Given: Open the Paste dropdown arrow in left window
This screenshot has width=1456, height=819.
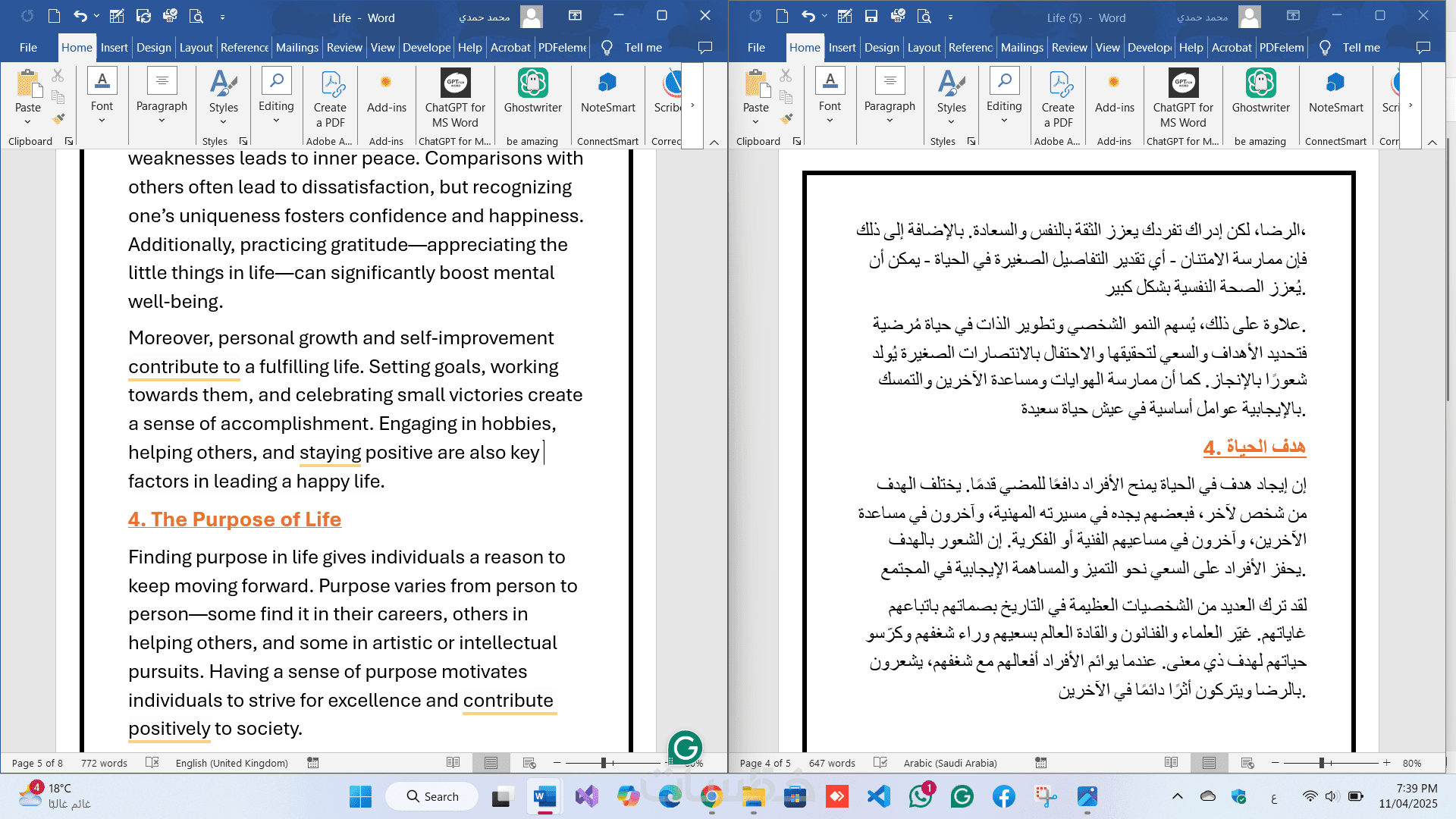Looking at the screenshot, I should (x=27, y=121).
